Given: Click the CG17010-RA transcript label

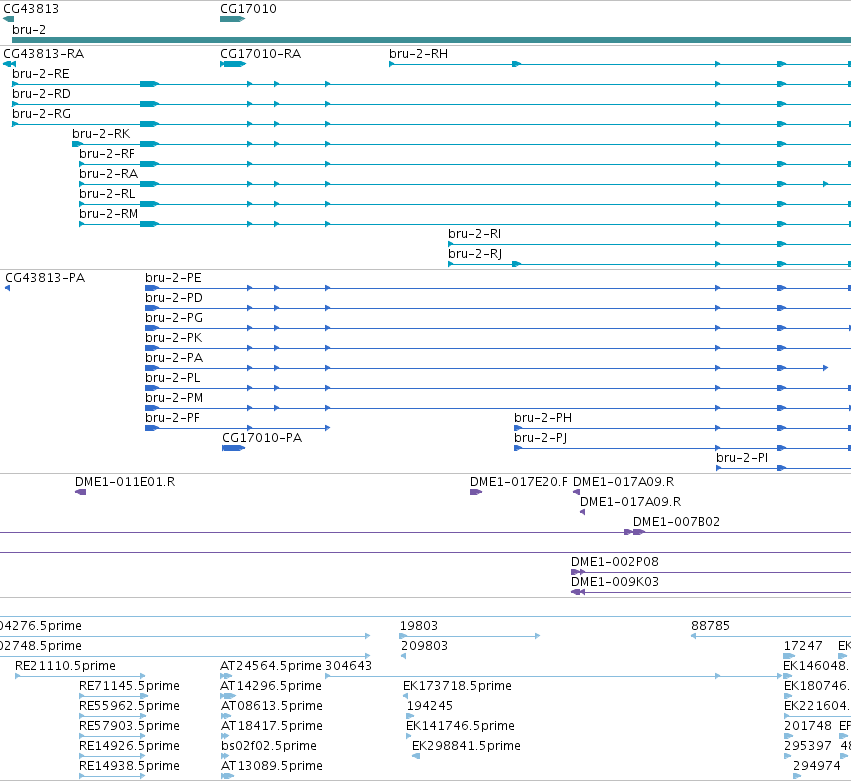Looking at the screenshot, I should (x=261, y=54).
